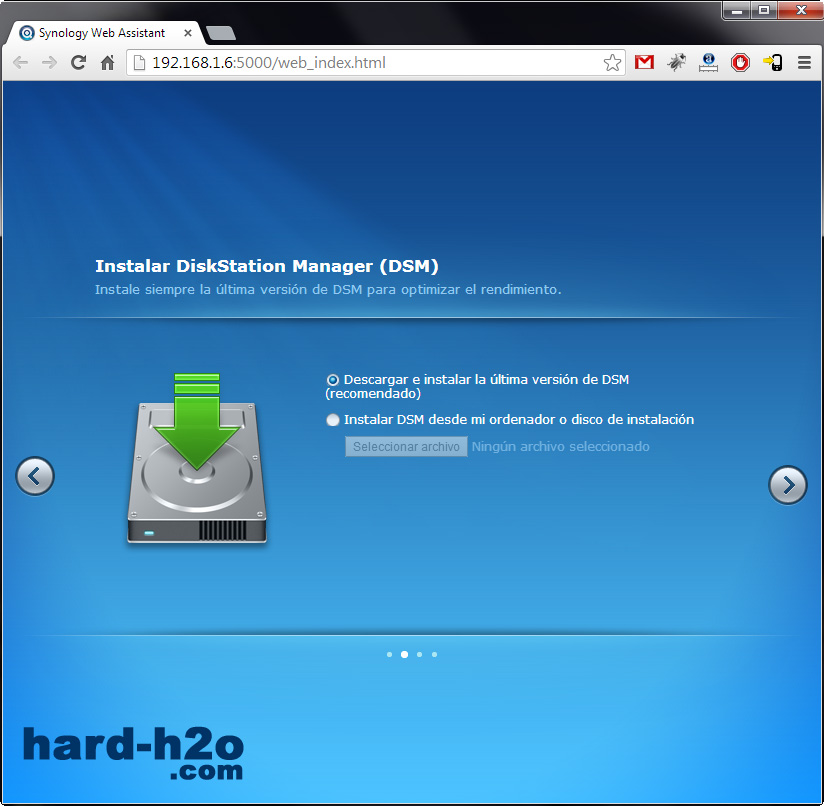Click the Seleccionar archivo button
This screenshot has width=824, height=806.
[406, 447]
